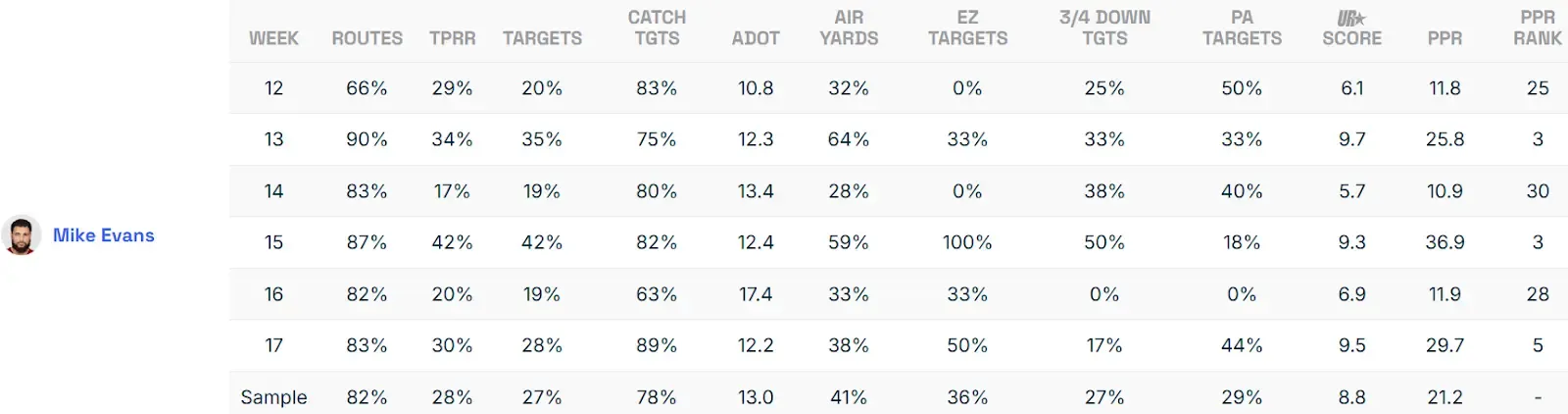Click the Sample row label

tap(273, 397)
